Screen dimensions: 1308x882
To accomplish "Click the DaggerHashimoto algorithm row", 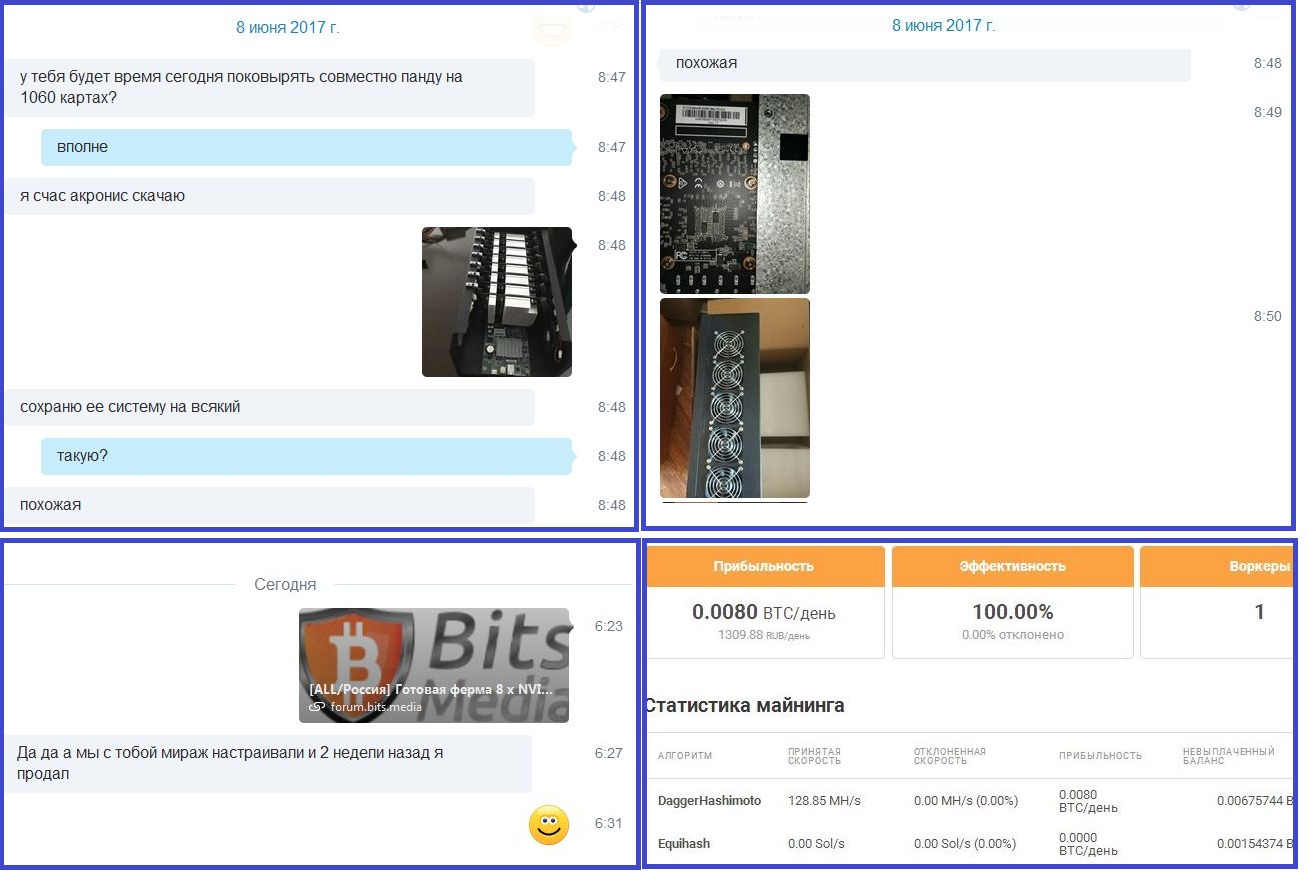I will coord(709,801).
